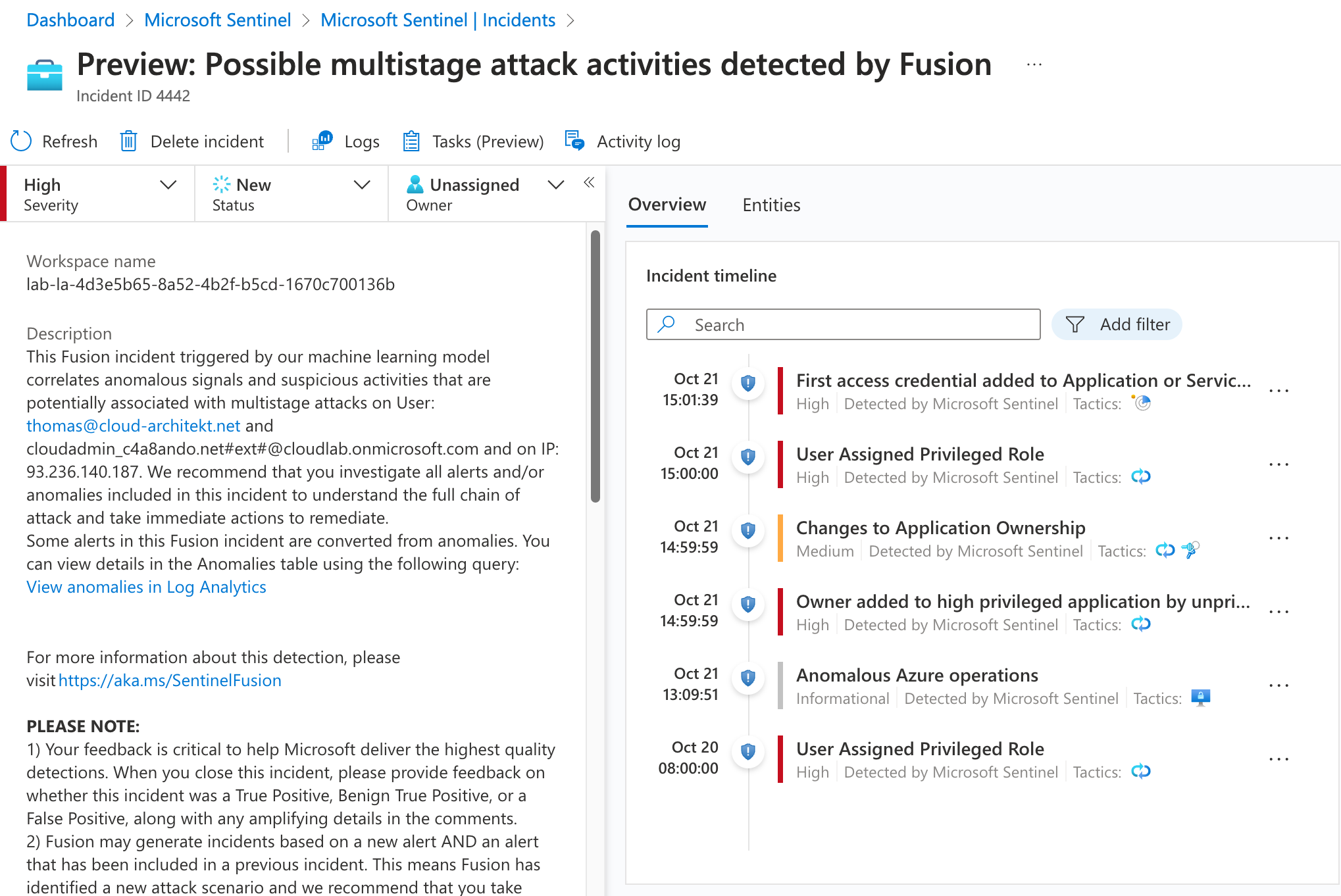The image size is (1341, 896).
Task: Click the details pane scrollbar
Action: pyautogui.click(x=595, y=366)
